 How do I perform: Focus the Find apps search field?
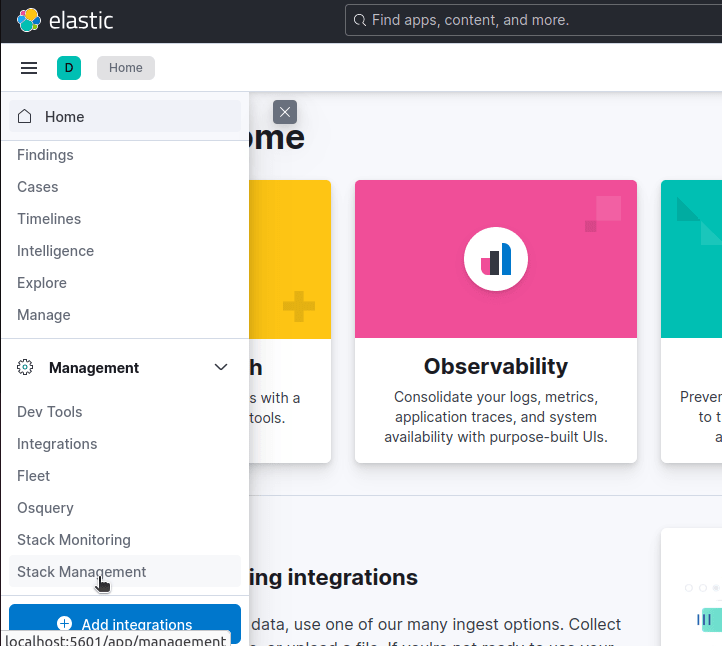coord(533,20)
